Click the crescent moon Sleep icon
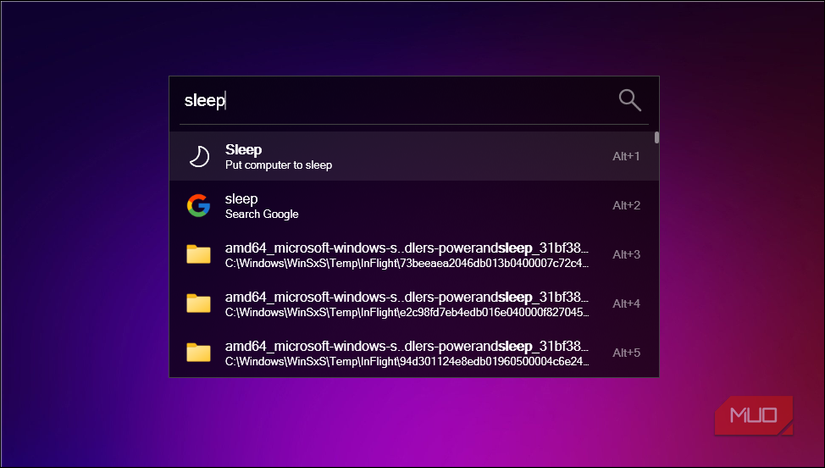Viewport: 825px width, 468px height. coord(199,156)
